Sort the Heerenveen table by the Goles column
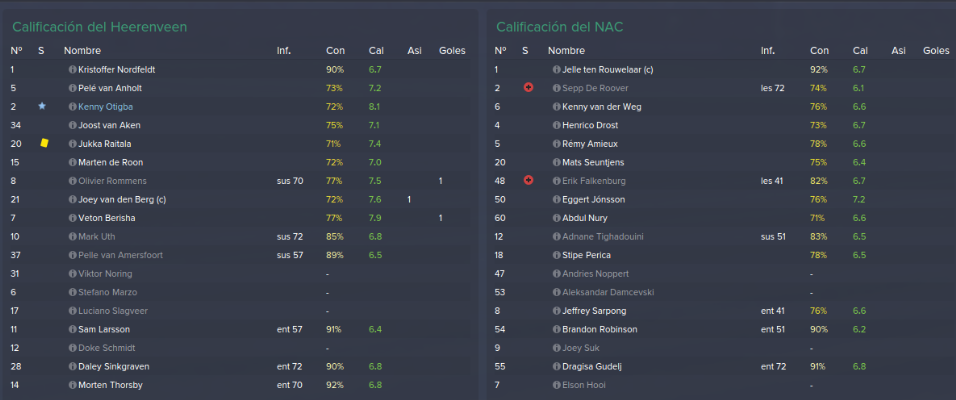The height and width of the screenshot is (400, 956). click(x=452, y=51)
